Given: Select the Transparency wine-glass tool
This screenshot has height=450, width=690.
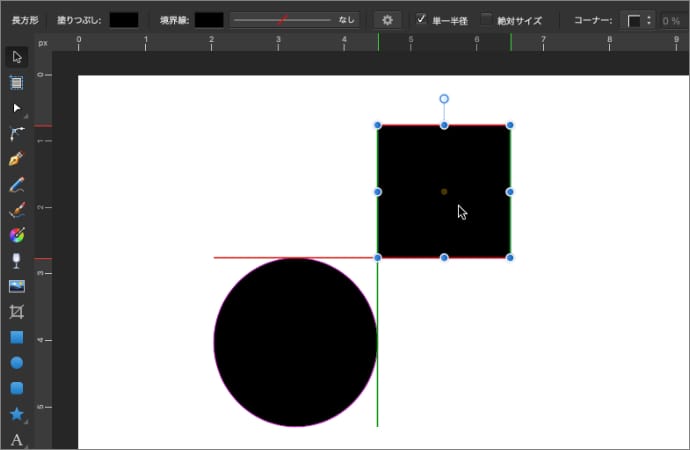Looking at the screenshot, I should [17, 261].
